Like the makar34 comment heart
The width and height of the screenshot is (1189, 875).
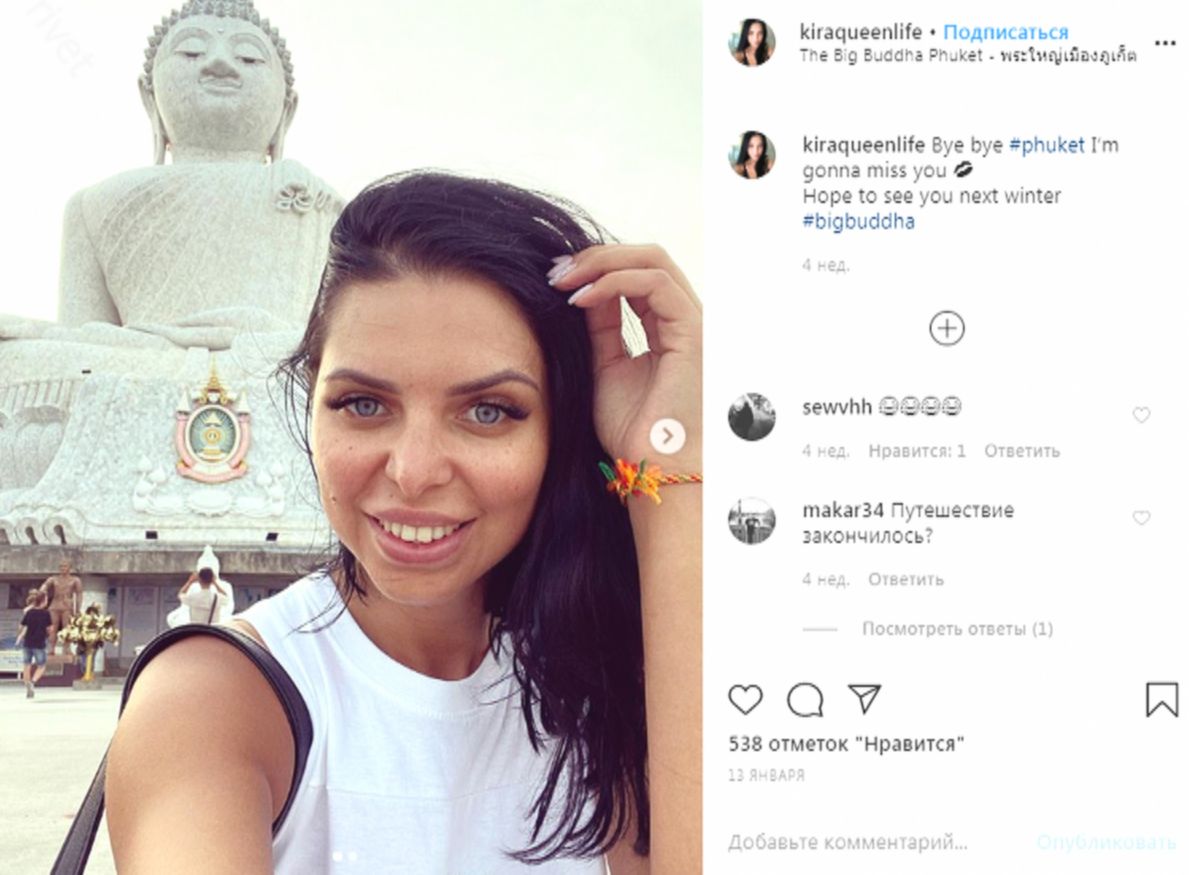(x=1141, y=518)
